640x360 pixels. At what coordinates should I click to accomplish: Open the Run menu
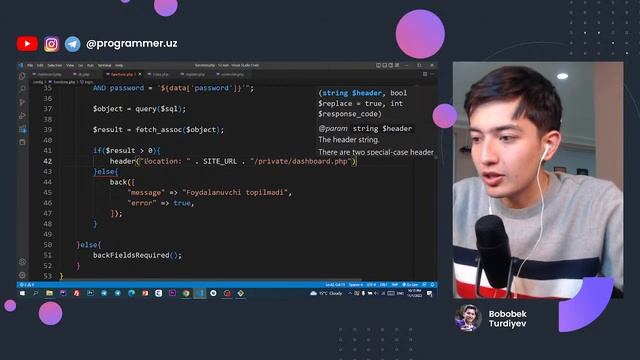pos(90,65)
